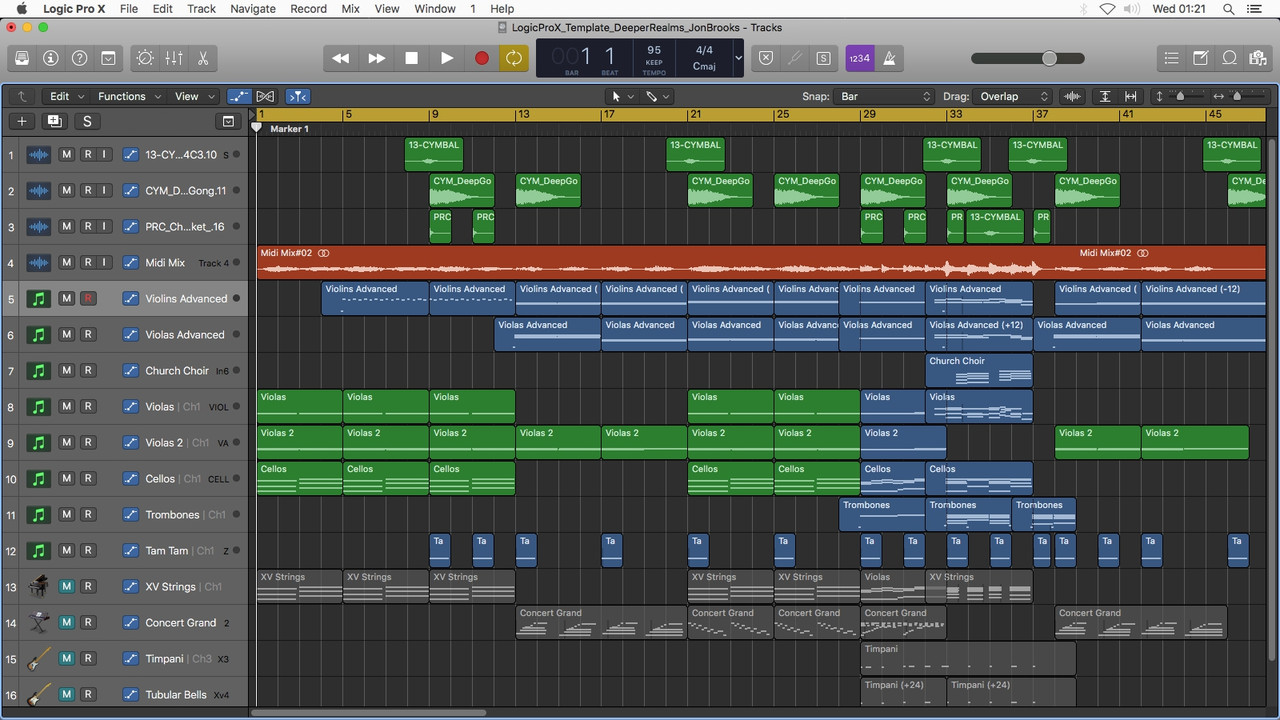1280x720 pixels.
Task: Click Trombones track instrument icon
Action: pos(38,515)
